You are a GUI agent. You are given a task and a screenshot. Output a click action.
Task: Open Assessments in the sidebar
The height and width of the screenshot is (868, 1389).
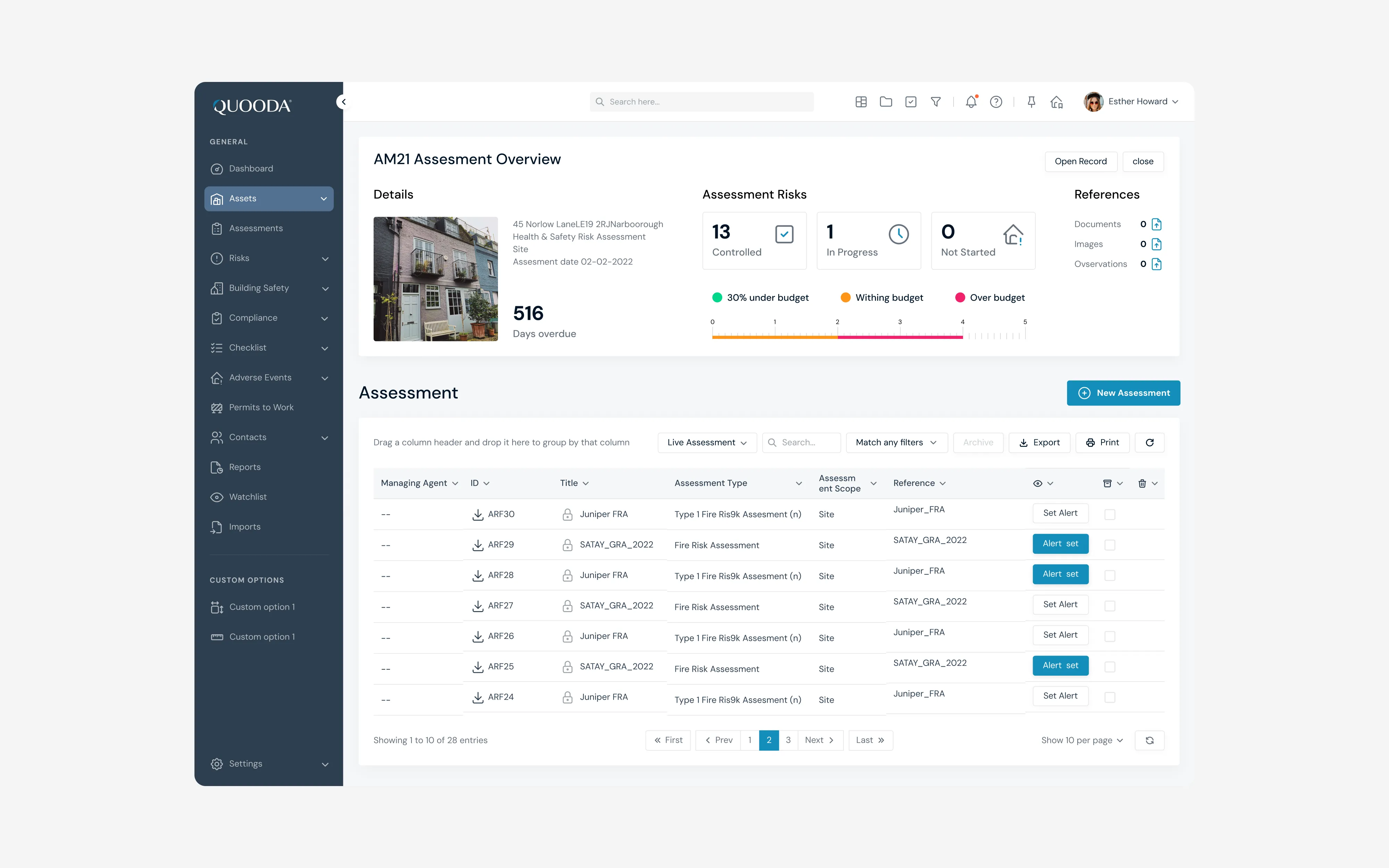tap(269, 228)
